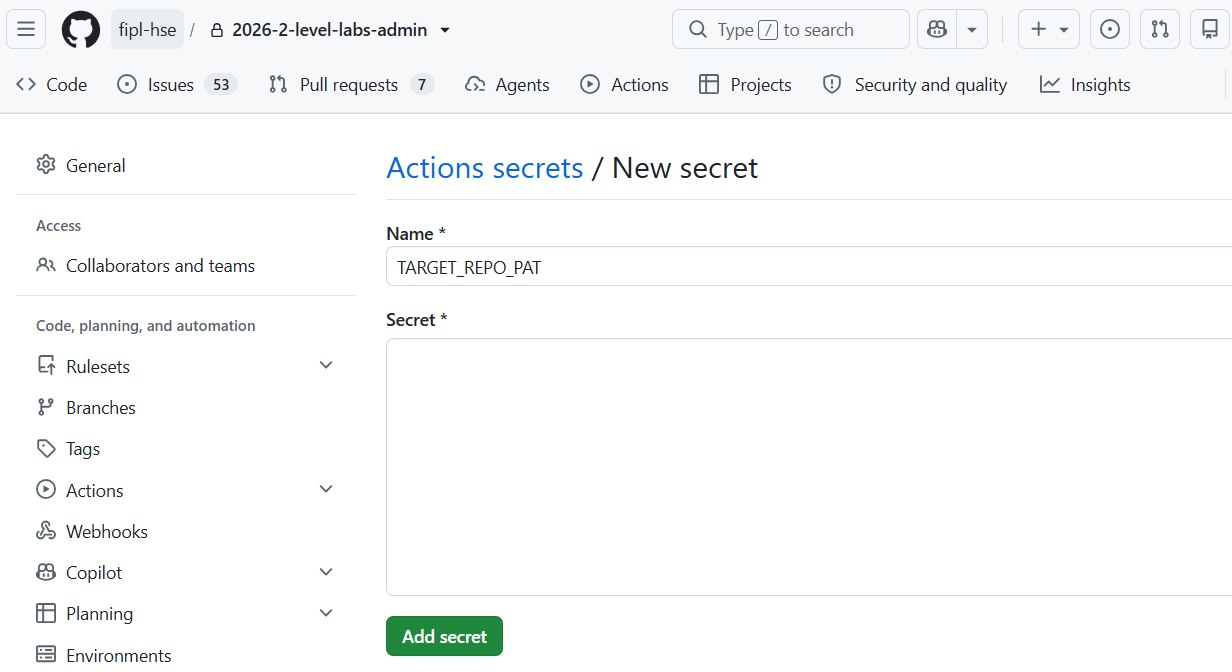The image size is (1232, 672).
Task: Click the Projects tab table icon
Action: (x=709, y=85)
